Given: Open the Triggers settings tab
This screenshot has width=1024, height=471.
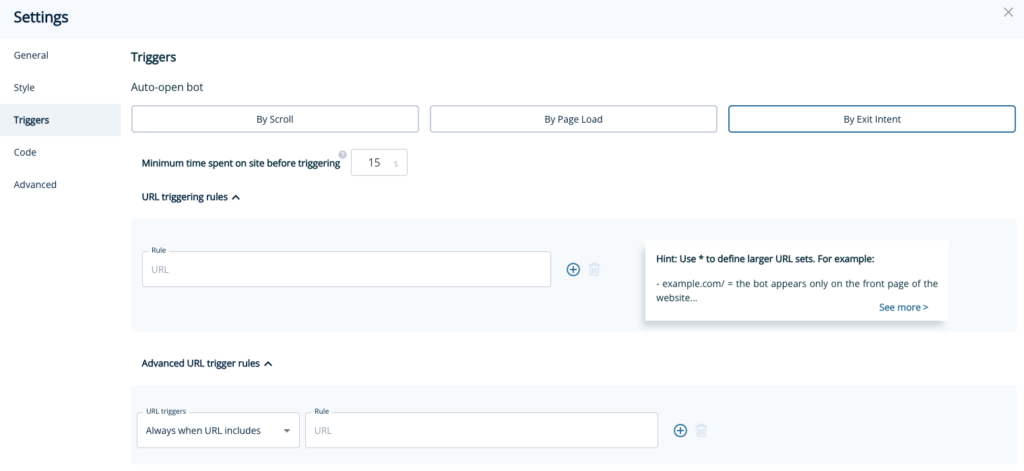Looking at the screenshot, I should pos(60,120).
